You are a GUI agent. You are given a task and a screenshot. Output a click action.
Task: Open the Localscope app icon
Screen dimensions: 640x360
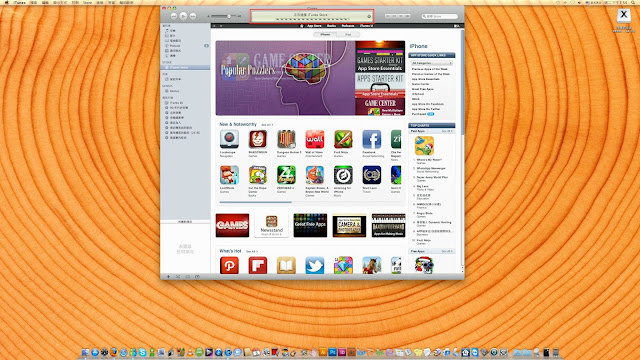tap(229, 139)
